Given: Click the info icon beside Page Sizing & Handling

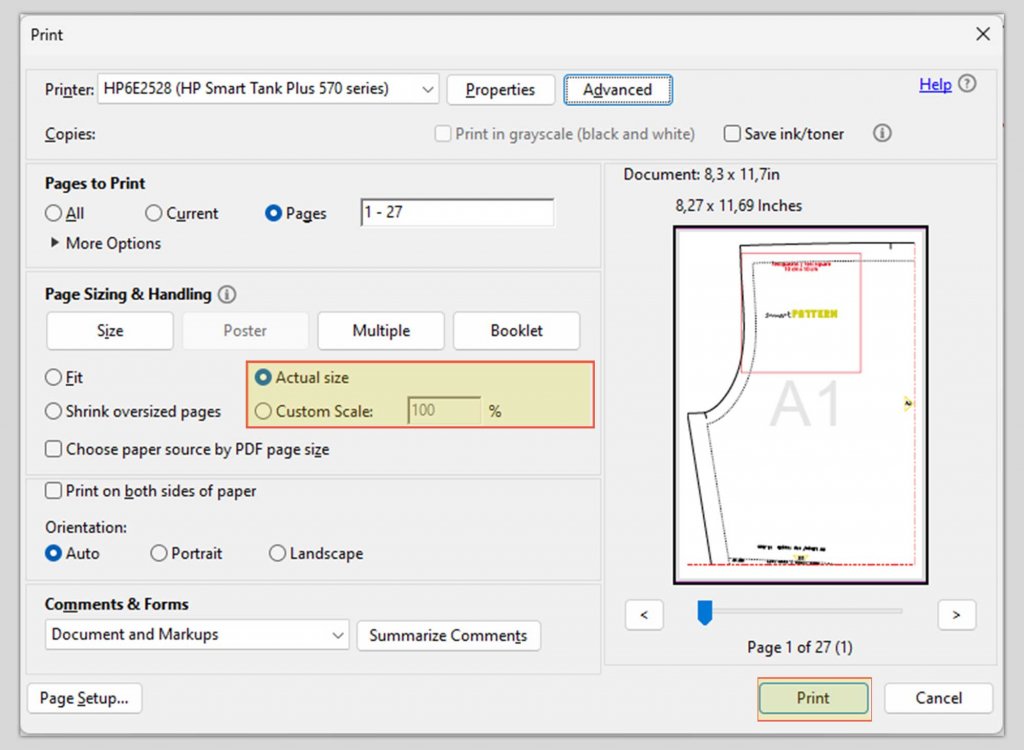Looking at the screenshot, I should [x=227, y=294].
